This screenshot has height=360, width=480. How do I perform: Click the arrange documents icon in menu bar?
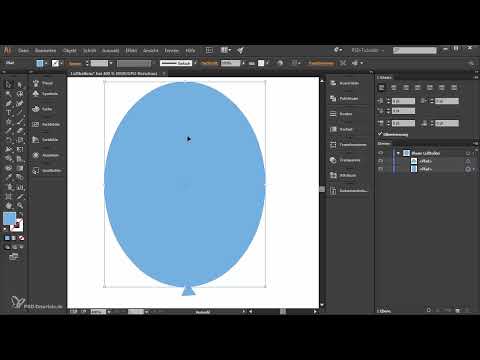coord(225,50)
